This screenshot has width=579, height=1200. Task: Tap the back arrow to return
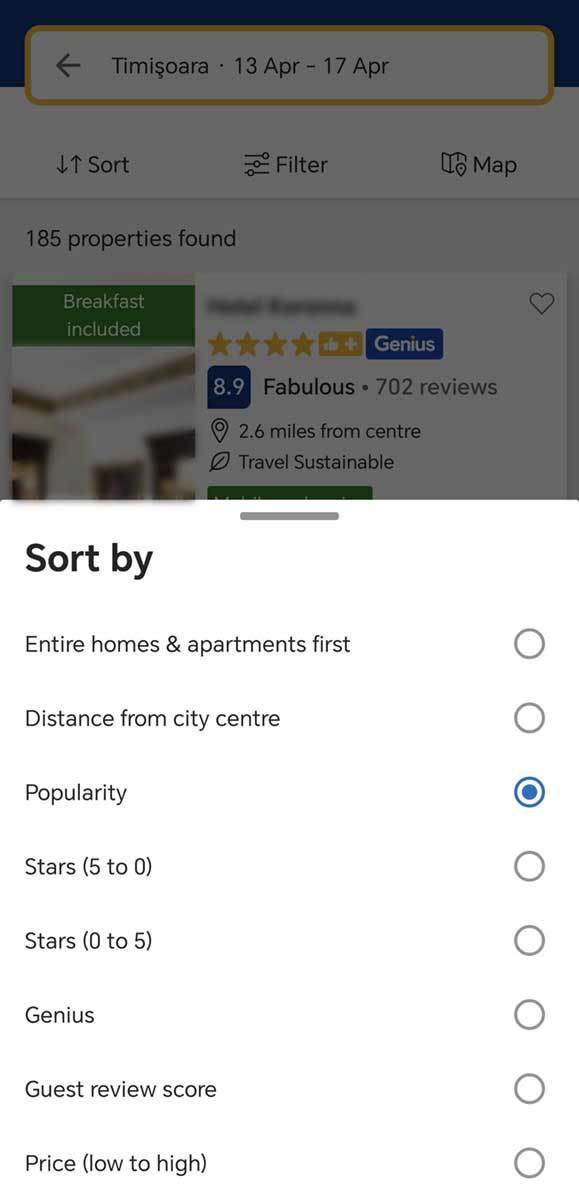click(x=67, y=65)
